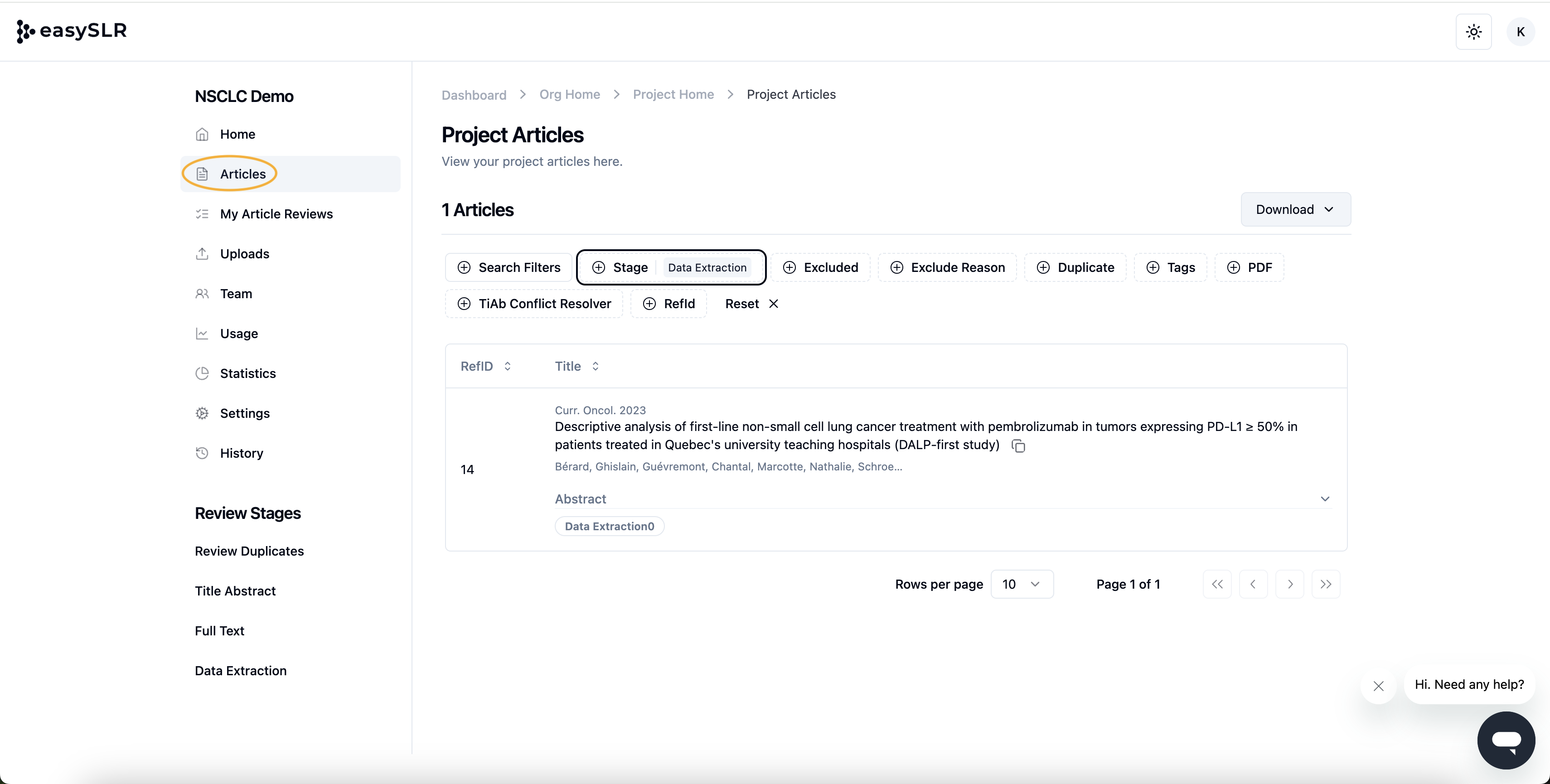Image resolution: width=1550 pixels, height=784 pixels.
Task: Click the Hi. Need any help? bubble
Action: click(1469, 684)
